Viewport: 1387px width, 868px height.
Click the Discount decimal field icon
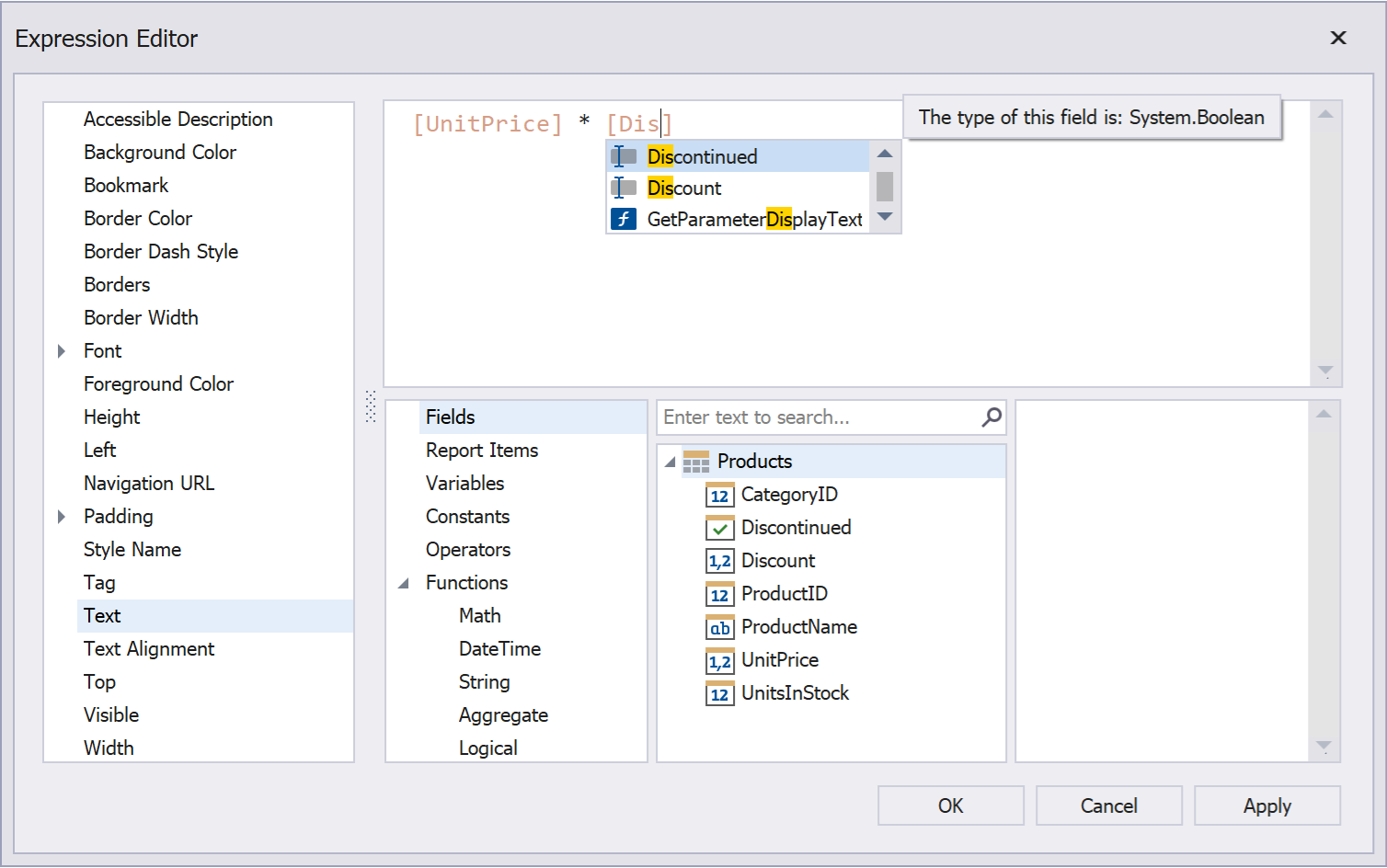(x=719, y=561)
